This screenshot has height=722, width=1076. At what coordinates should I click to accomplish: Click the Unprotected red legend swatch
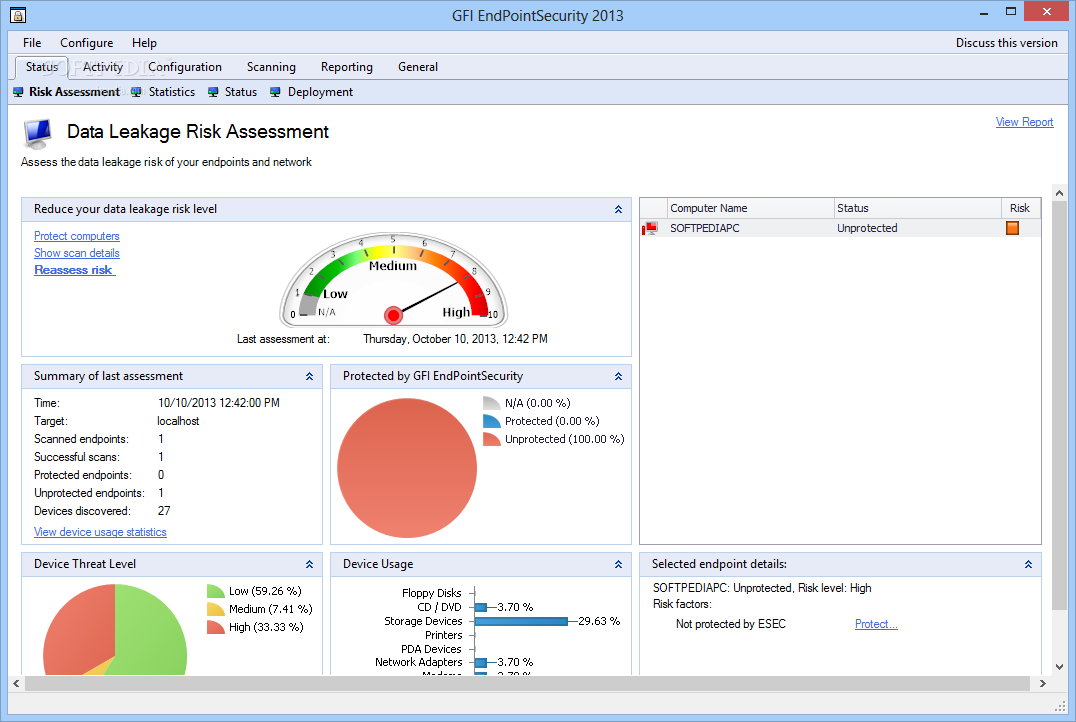click(x=491, y=439)
